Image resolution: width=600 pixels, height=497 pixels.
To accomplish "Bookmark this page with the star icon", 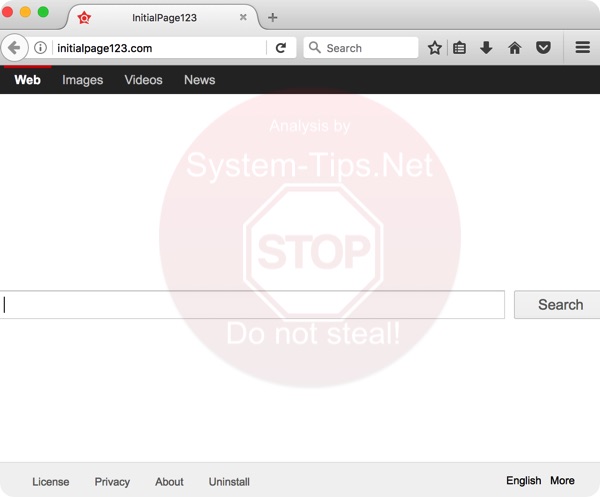I will point(435,48).
